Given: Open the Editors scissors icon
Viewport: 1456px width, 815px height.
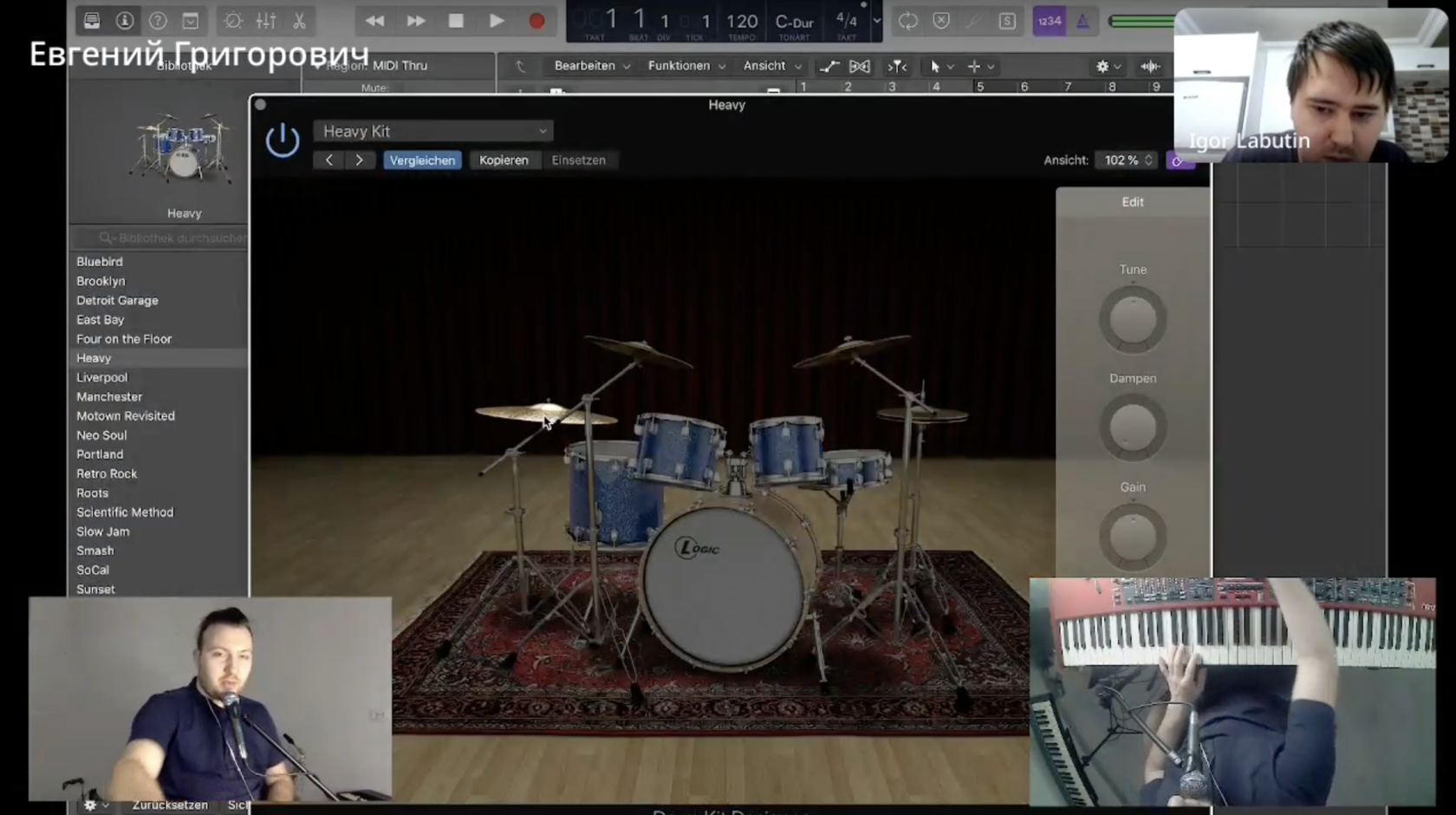Looking at the screenshot, I should (x=299, y=20).
